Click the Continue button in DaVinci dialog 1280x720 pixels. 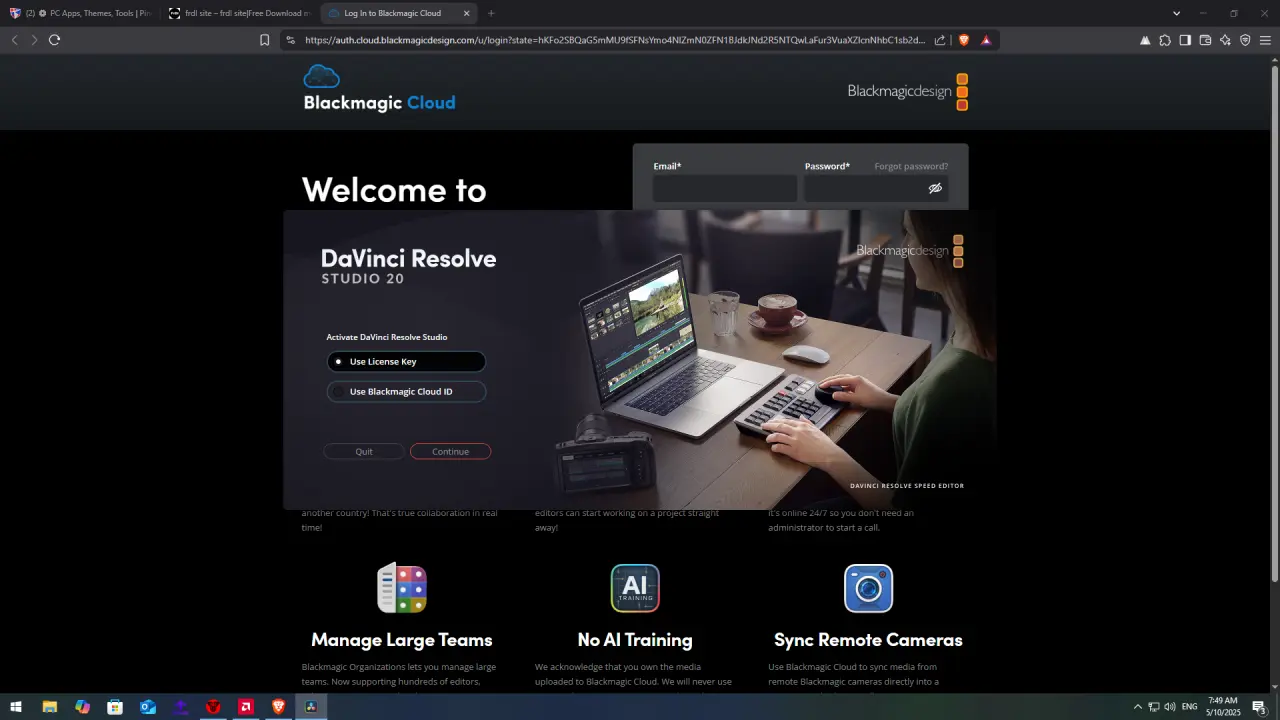pyautogui.click(x=450, y=452)
